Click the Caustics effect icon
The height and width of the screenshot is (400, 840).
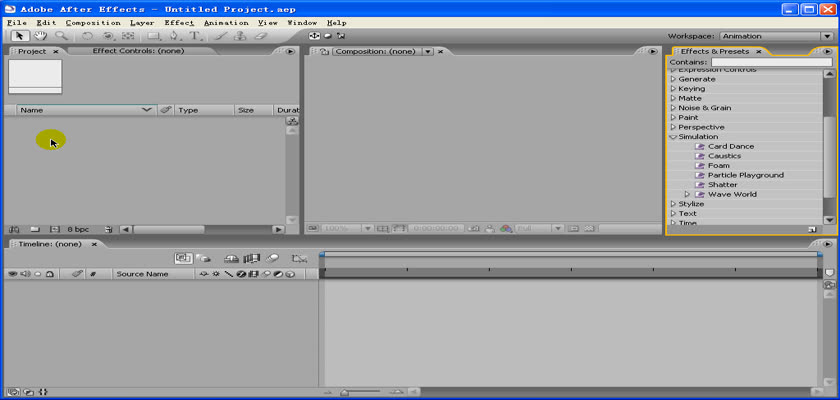(x=699, y=156)
